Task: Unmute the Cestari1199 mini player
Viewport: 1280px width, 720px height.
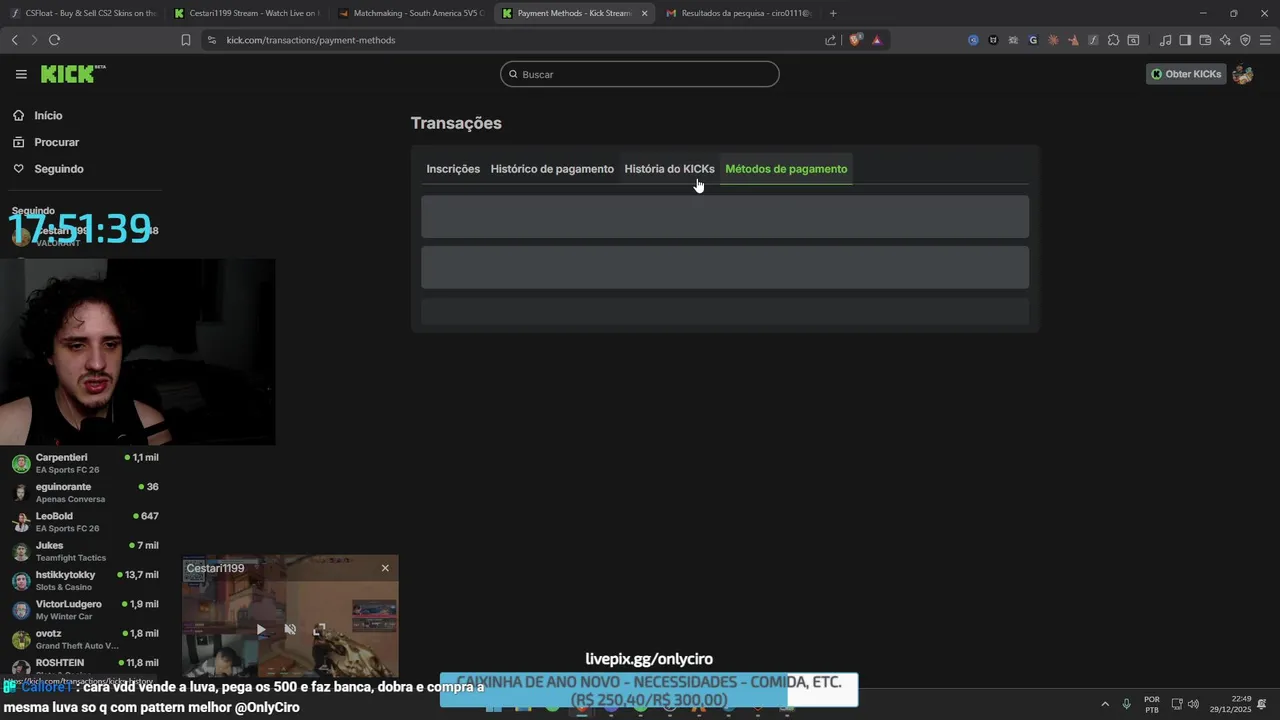Action: [290, 629]
